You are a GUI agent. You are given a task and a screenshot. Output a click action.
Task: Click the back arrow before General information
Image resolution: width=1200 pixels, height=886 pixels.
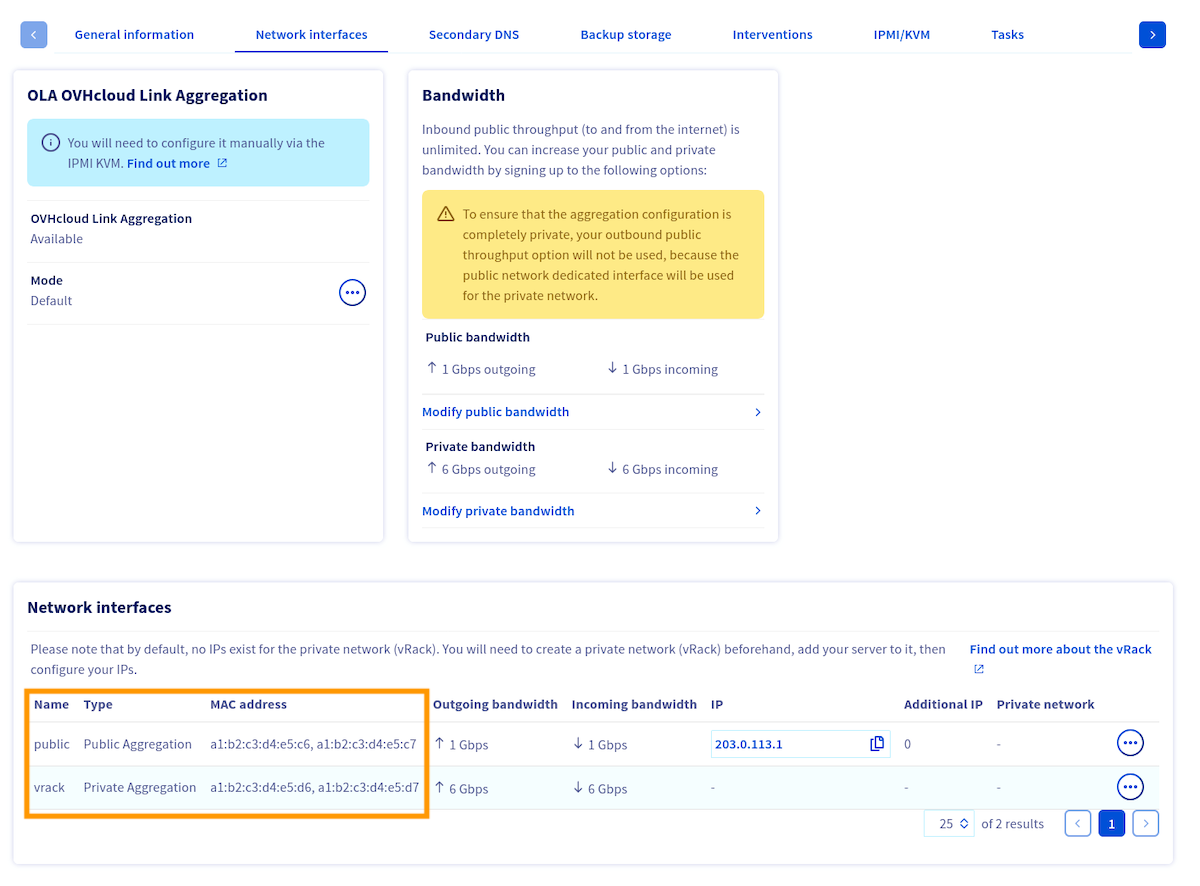(x=33, y=34)
